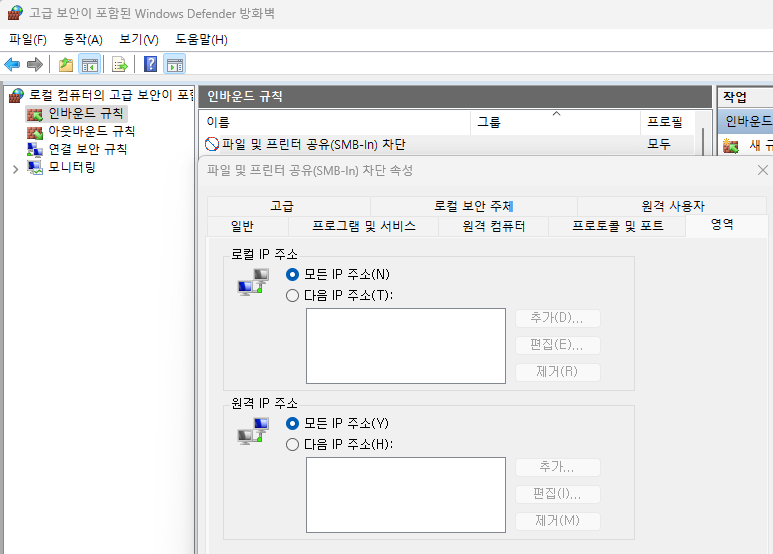Open the 동작(A) menu
The height and width of the screenshot is (554, 773).
coord(83,39)
